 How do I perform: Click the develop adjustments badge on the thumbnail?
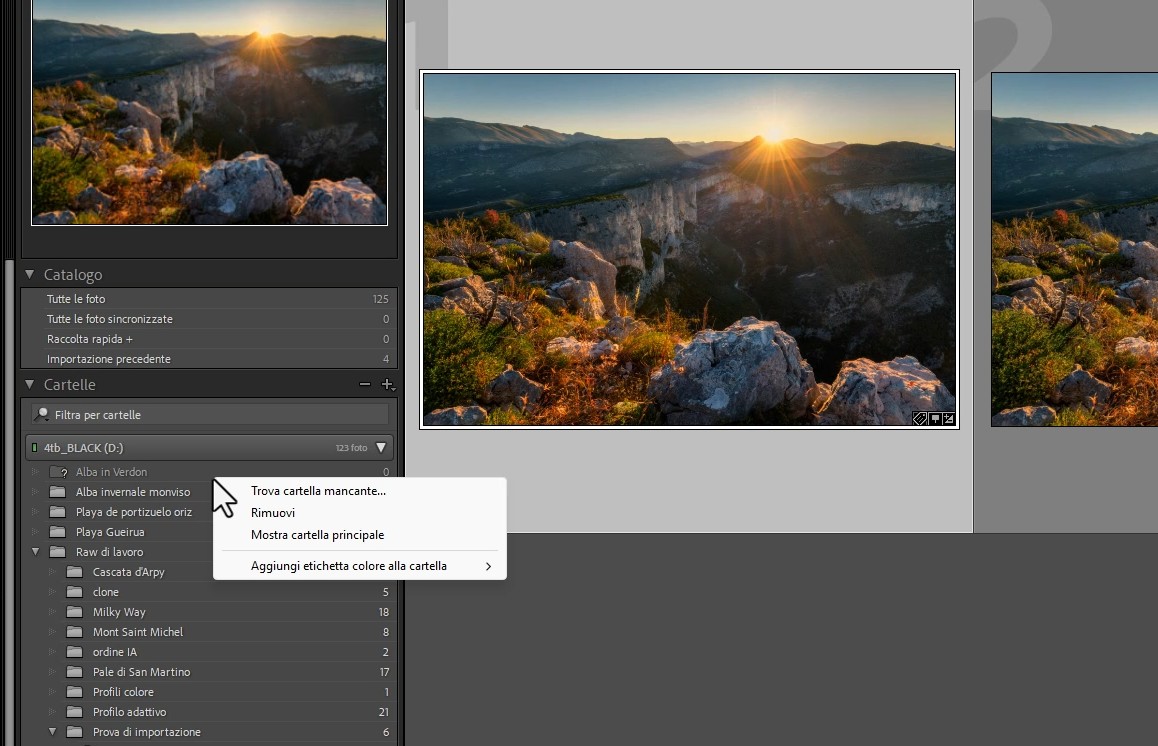click(x=948, y=418)
